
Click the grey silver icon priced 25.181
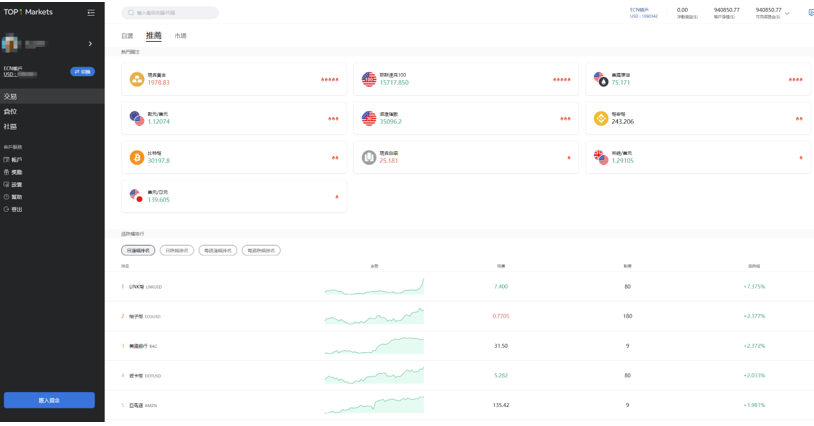[369, 157]
